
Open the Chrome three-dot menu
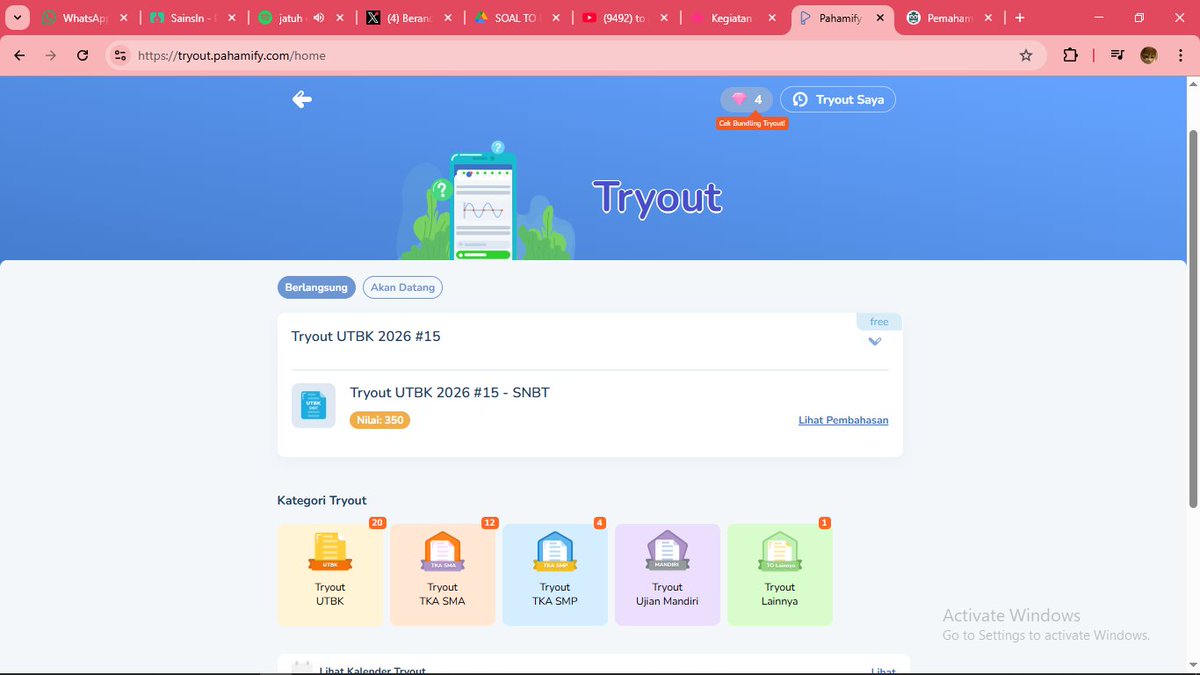1180,56
